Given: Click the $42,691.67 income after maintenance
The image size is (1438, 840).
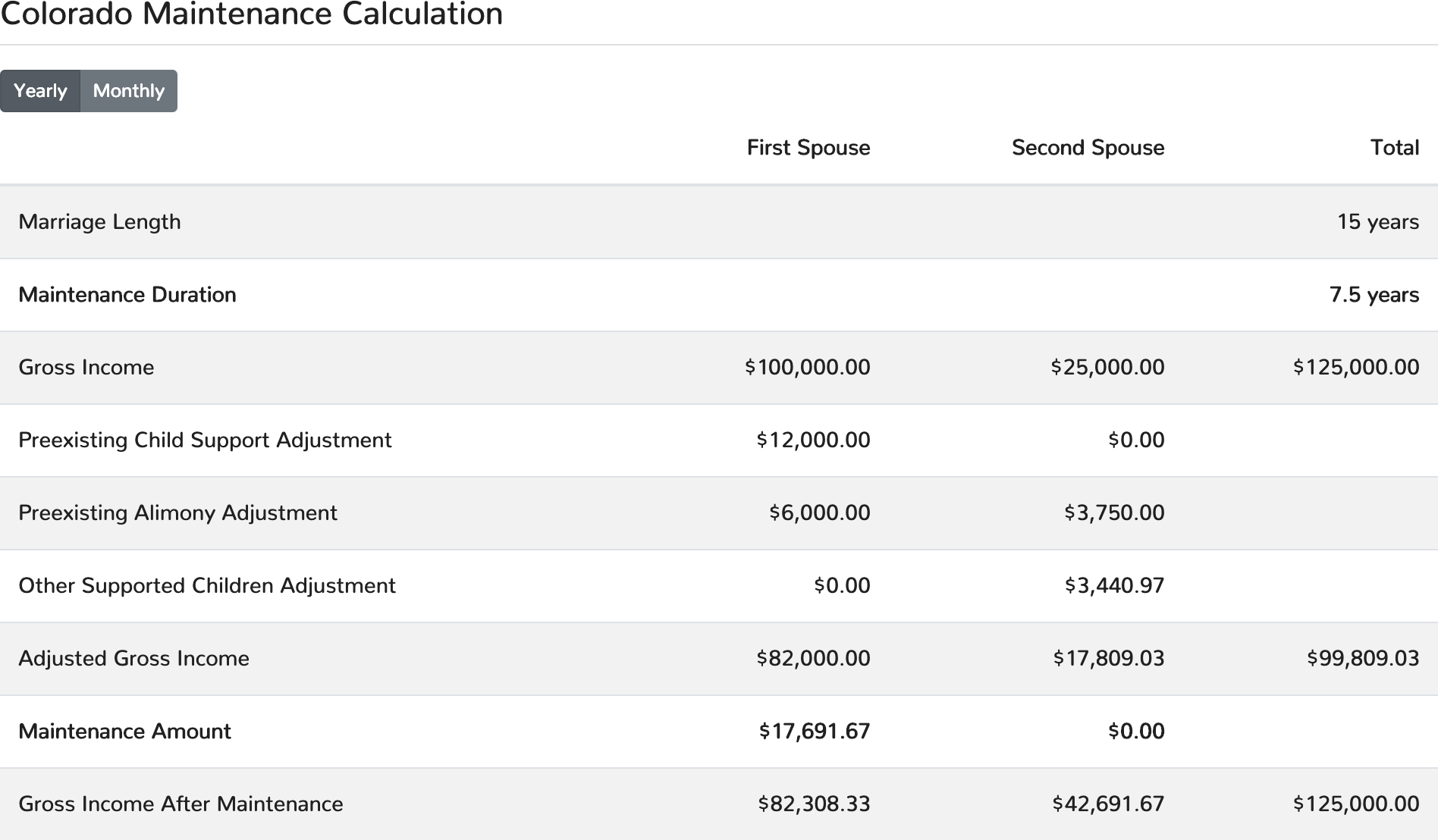Looking at the screenshot, I should pyautogui.click(x=1107, y=804).
